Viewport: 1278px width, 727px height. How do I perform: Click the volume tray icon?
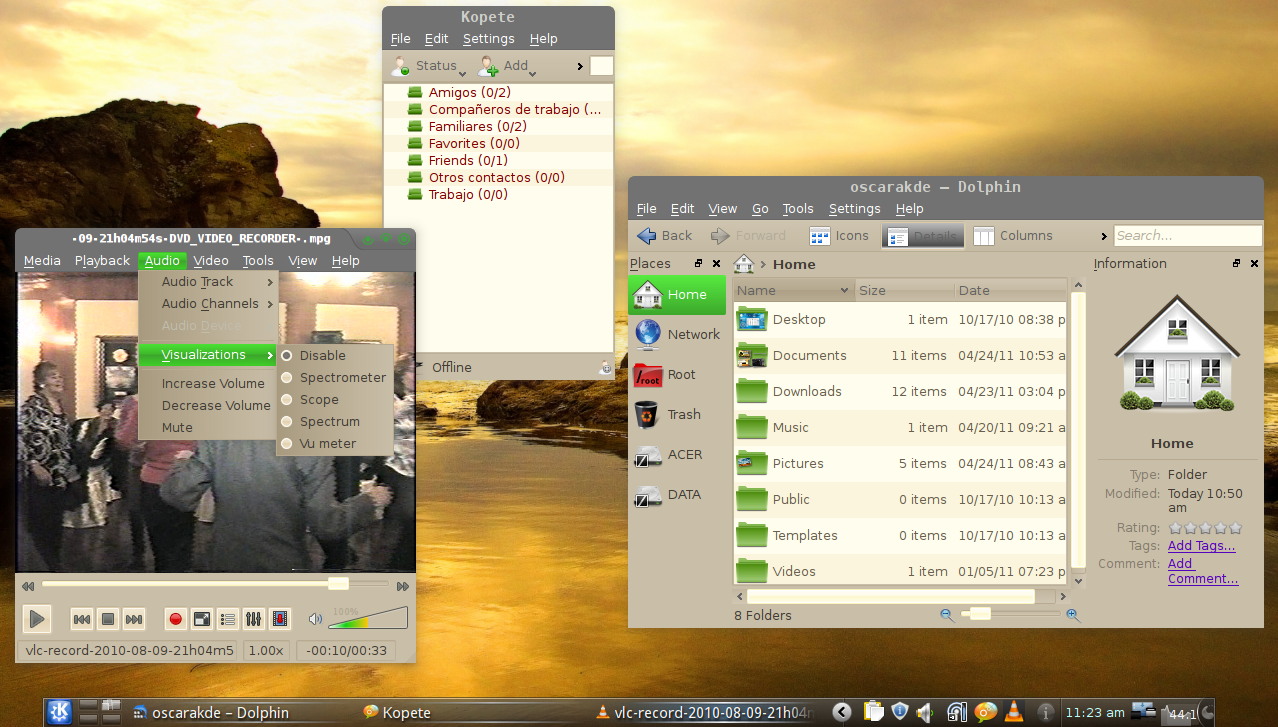[925, 712]
